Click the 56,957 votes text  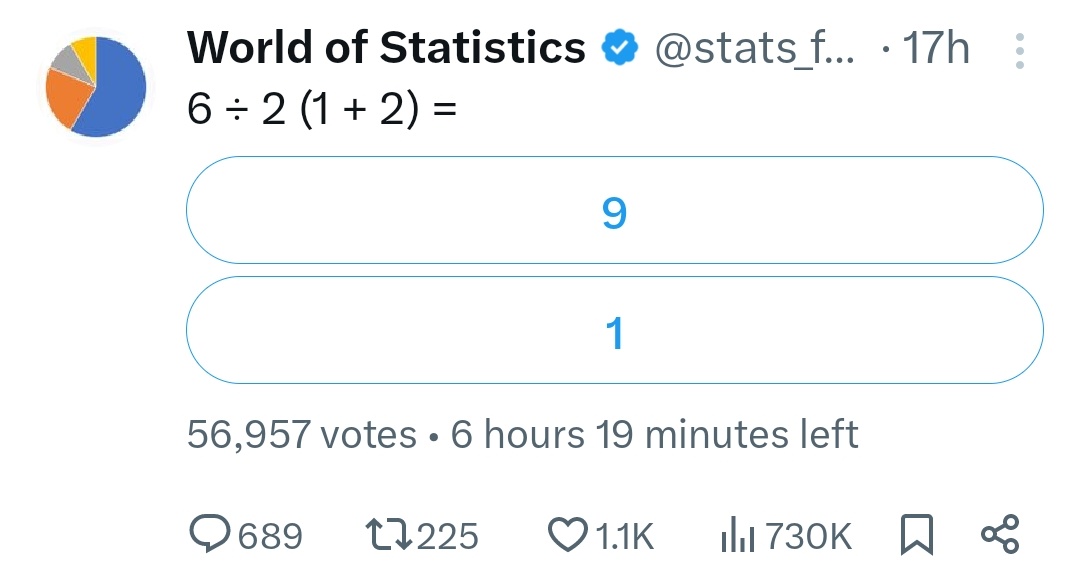tap(302, 435)
